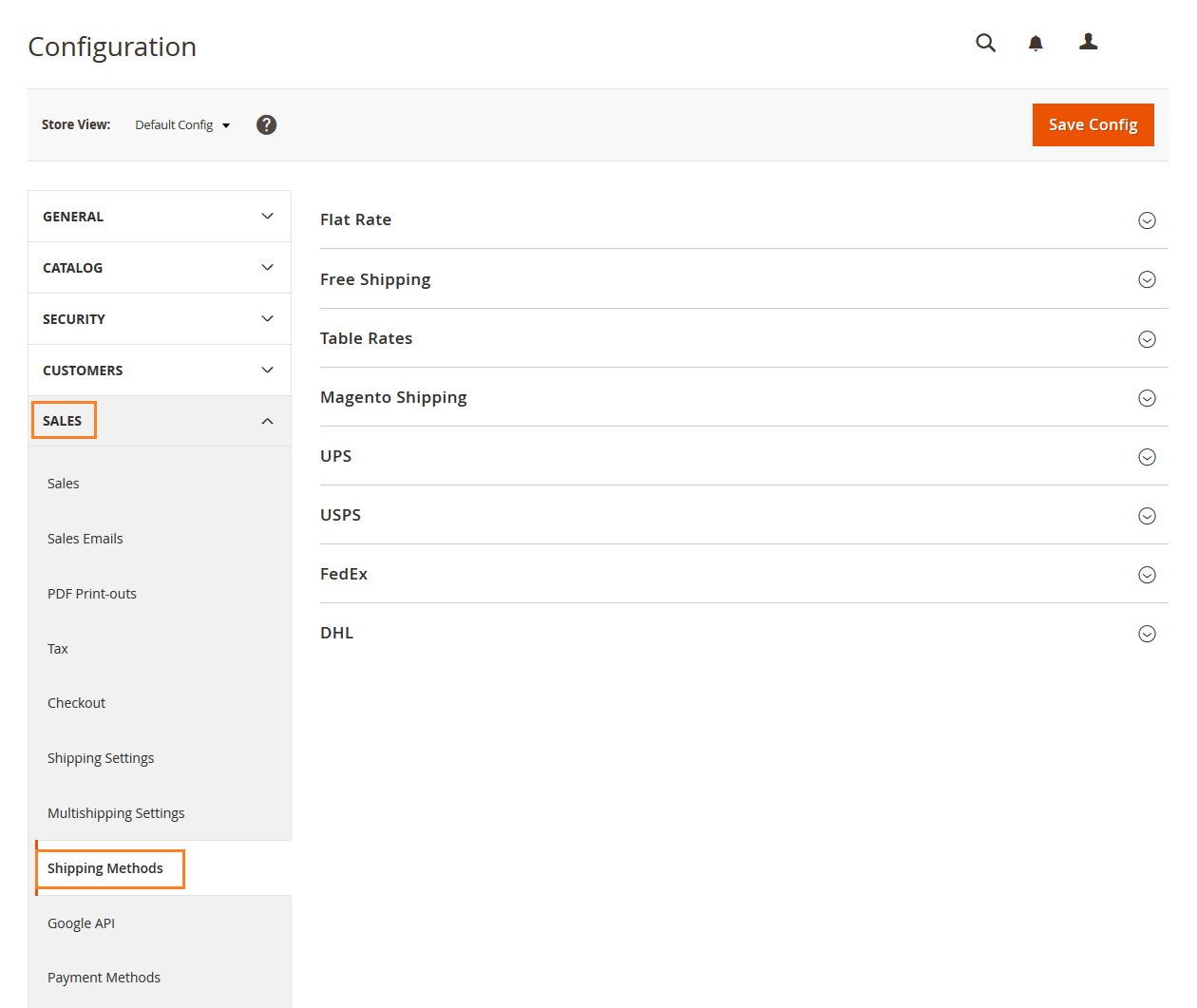Expand the GENERAL section chevron
Screen dimensions: 1197x1008
pos(268,216)
